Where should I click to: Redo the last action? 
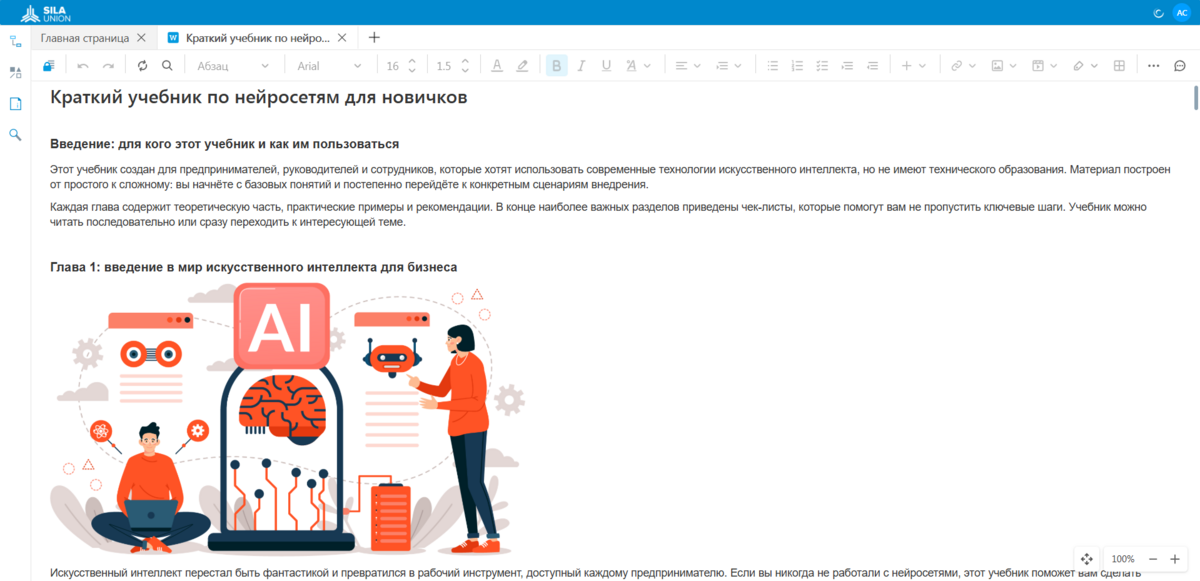pos(108,66)
